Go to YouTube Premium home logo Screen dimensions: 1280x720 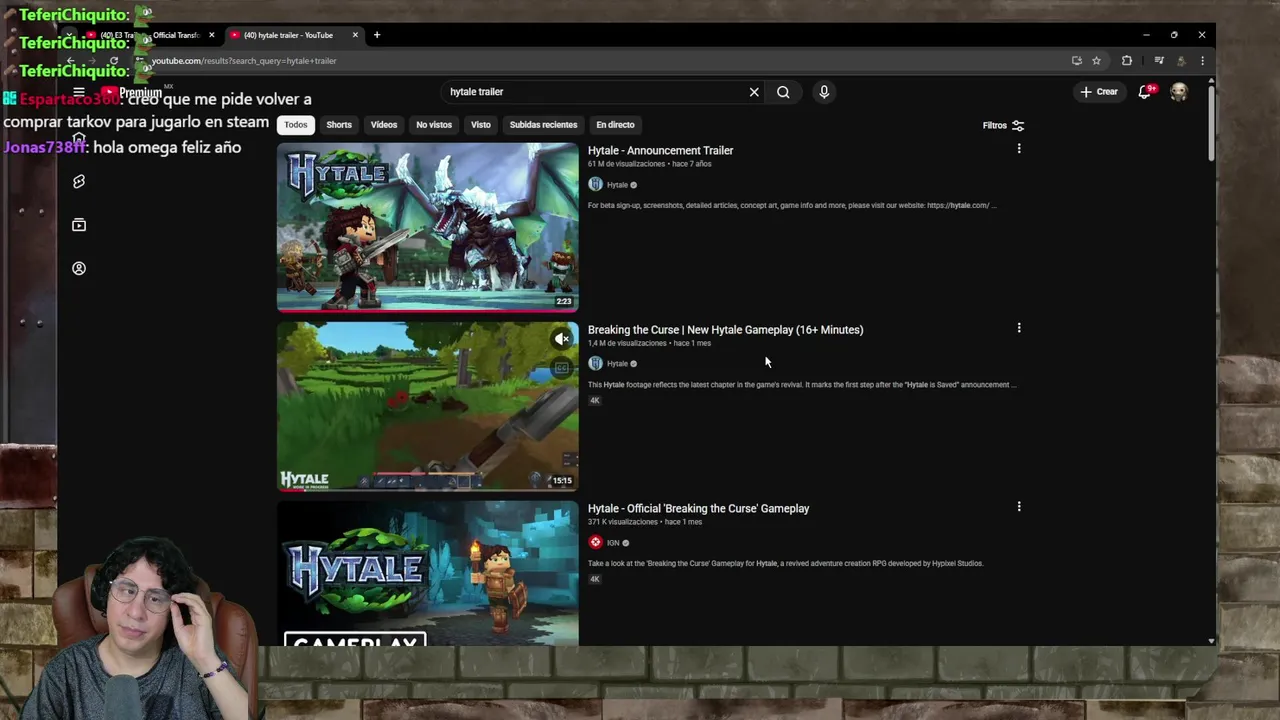132,92
